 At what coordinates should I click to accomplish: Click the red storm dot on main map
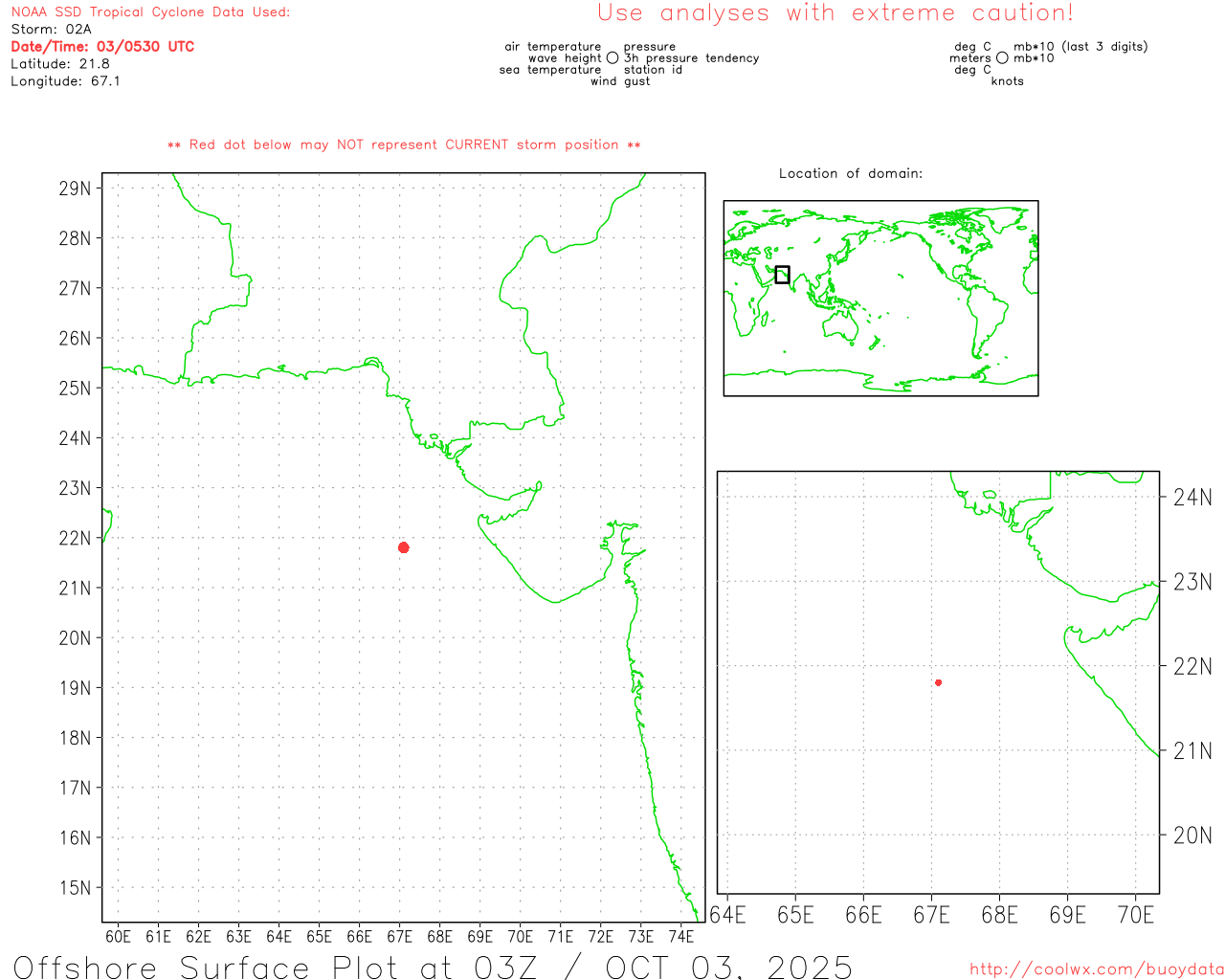pyautogui.click(x=403, y=547)
